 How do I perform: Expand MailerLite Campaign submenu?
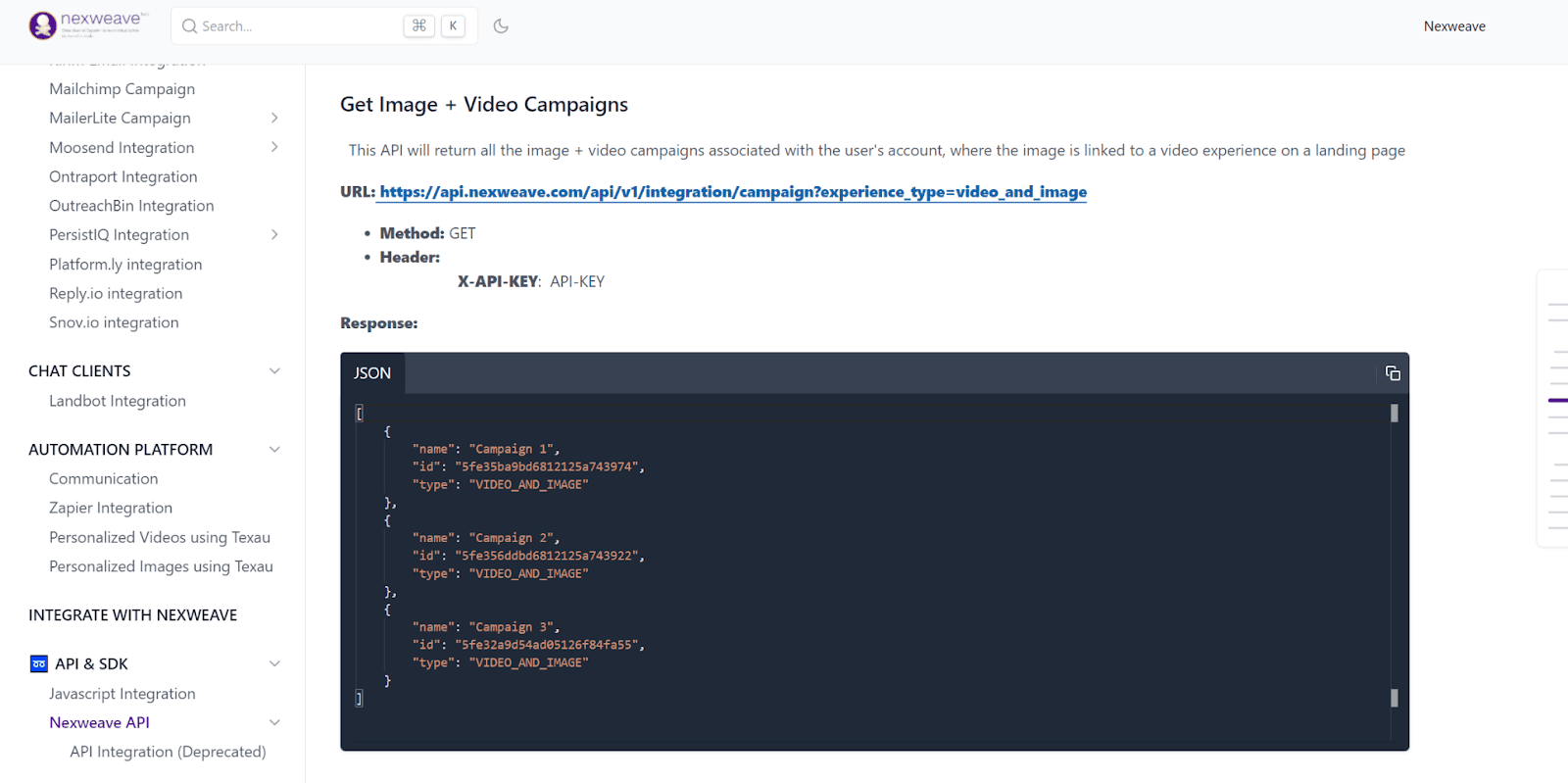(x=274, y=118)
